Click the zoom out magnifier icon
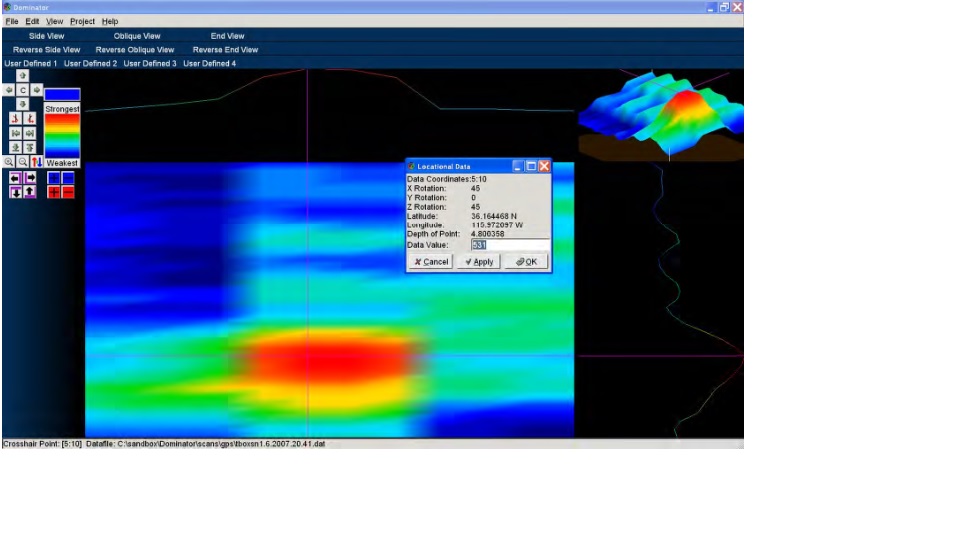Viewport: 960px width, 540px height. point(23,161)
